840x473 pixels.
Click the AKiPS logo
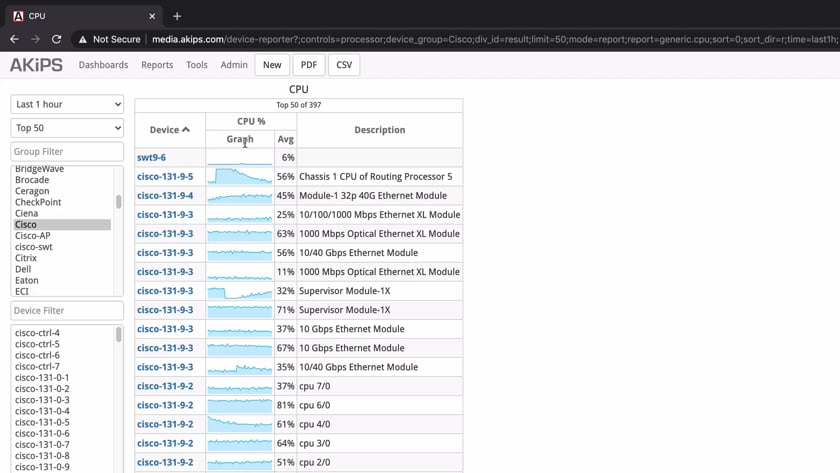pyautogui.click(x=36, y=65)
